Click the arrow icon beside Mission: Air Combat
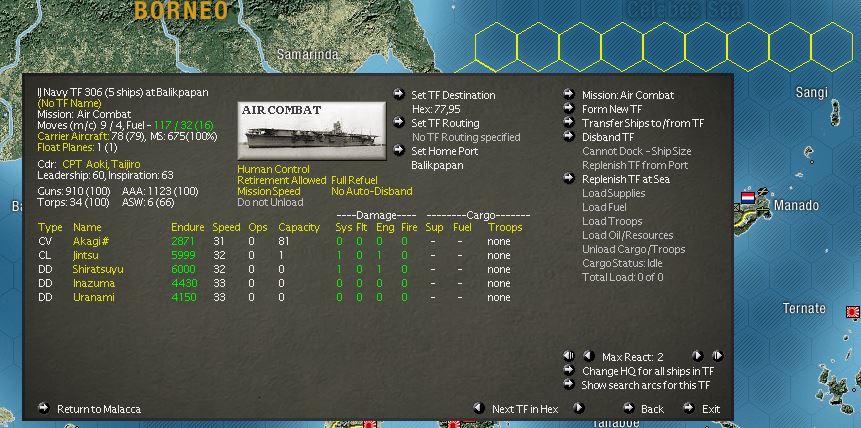The height and width of the screenshot is (428, 861). click(569, 95)
